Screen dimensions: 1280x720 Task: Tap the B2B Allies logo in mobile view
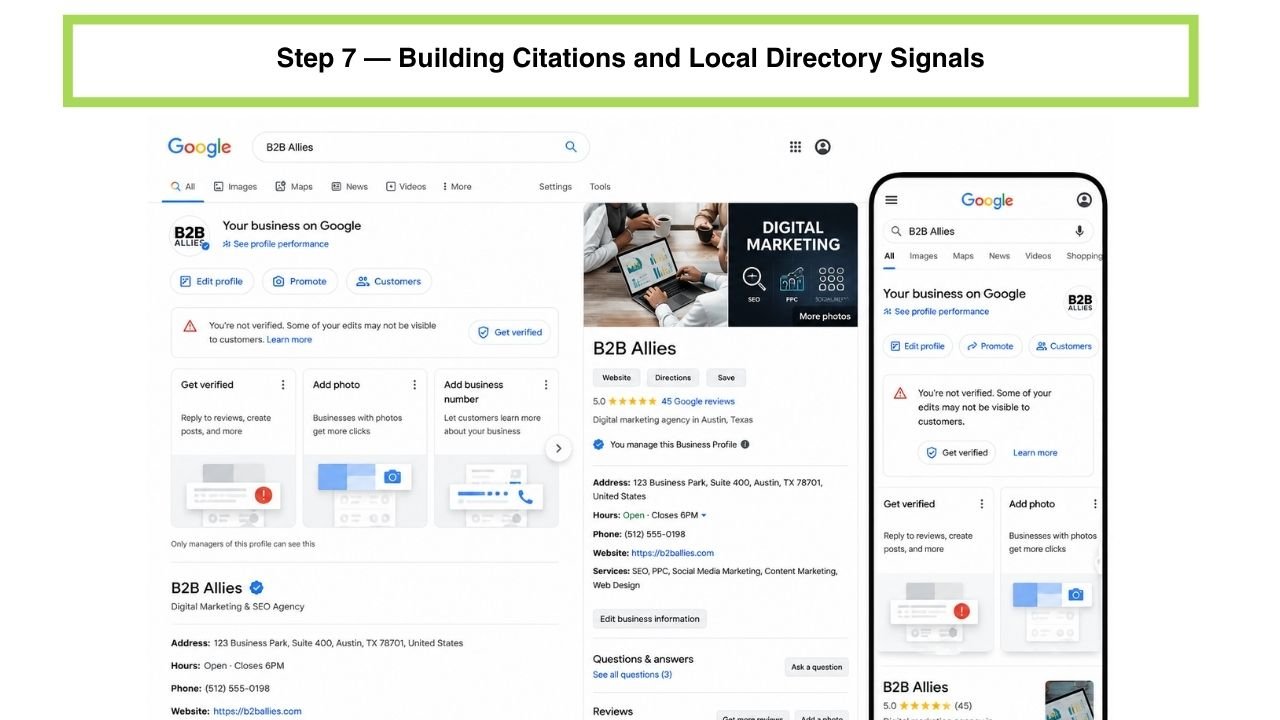point(1079,301)
